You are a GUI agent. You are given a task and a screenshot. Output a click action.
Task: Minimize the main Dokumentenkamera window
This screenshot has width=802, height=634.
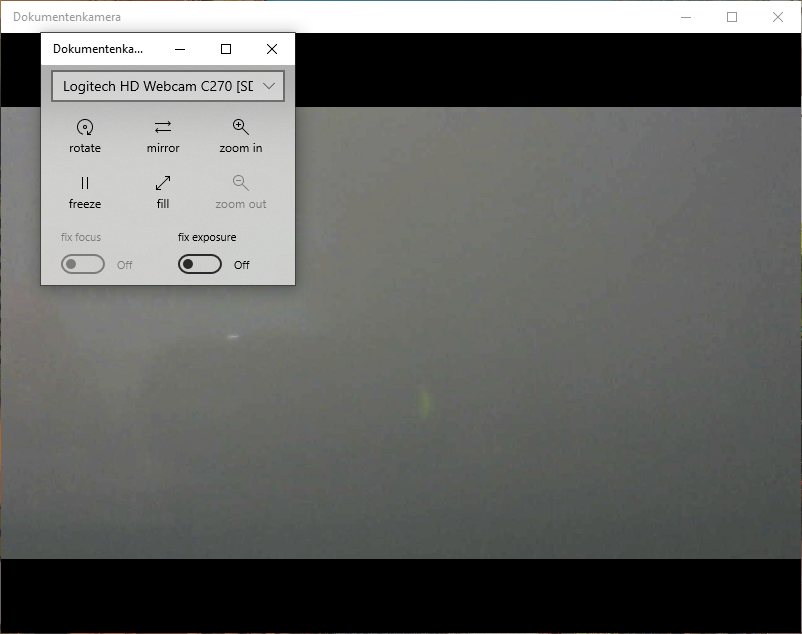click(x=686, y=17)
